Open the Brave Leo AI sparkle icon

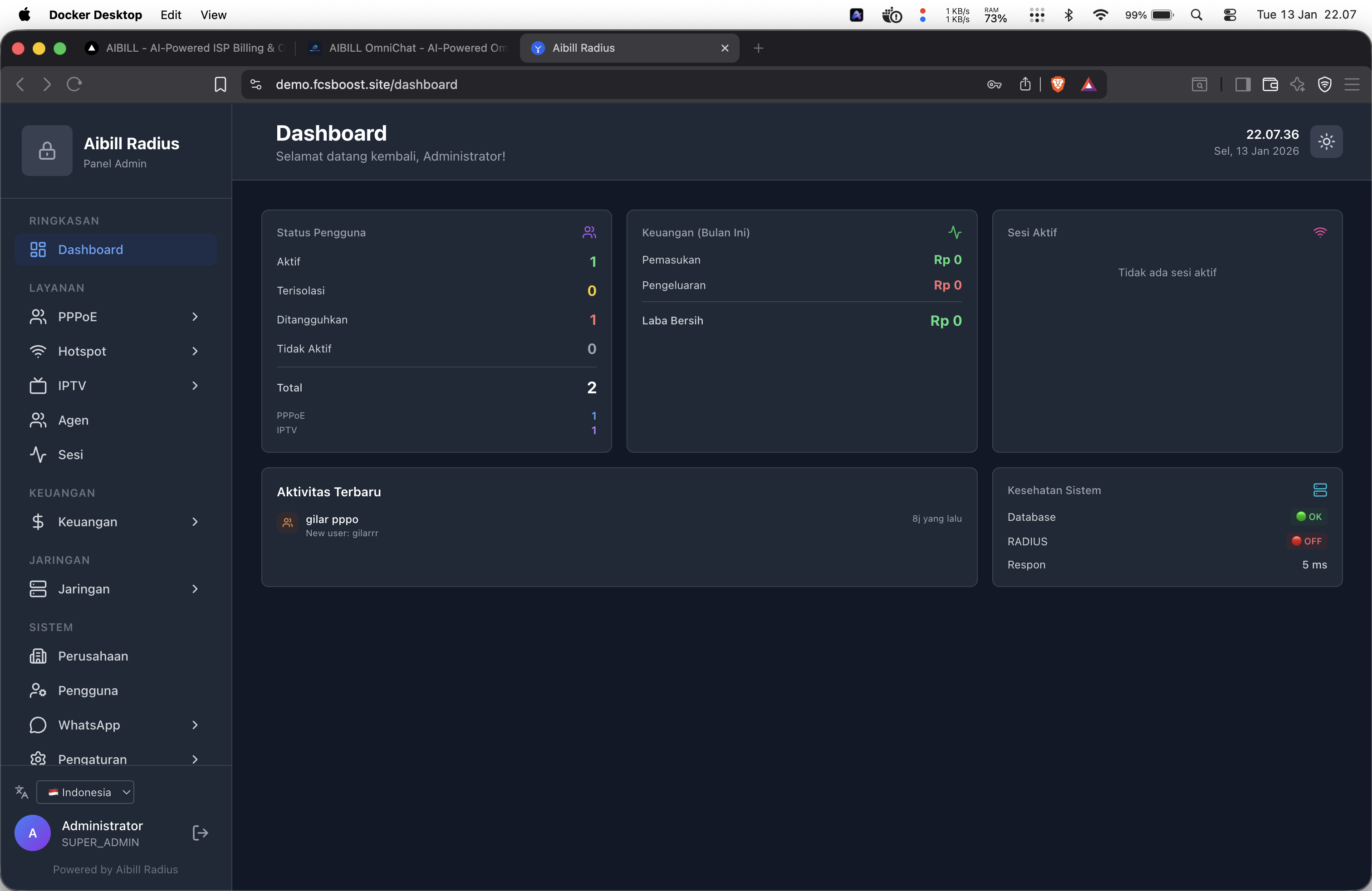coord(1297,84)
